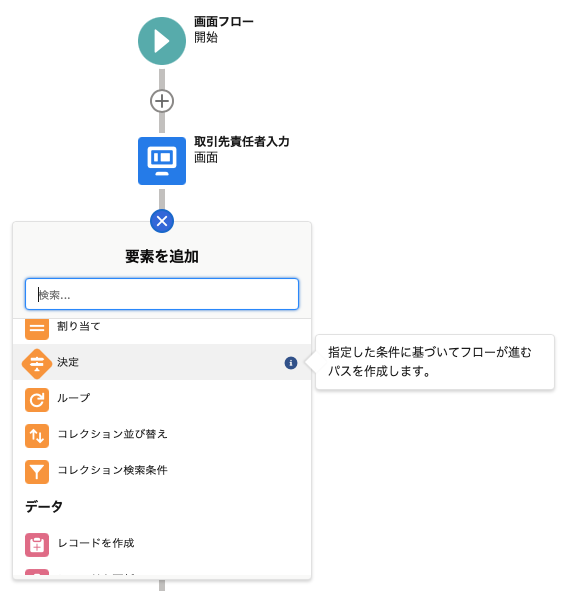Select 割り当て from the element list
The width and height of the screenshot is (570, 591).
click(x=78, y=326)
